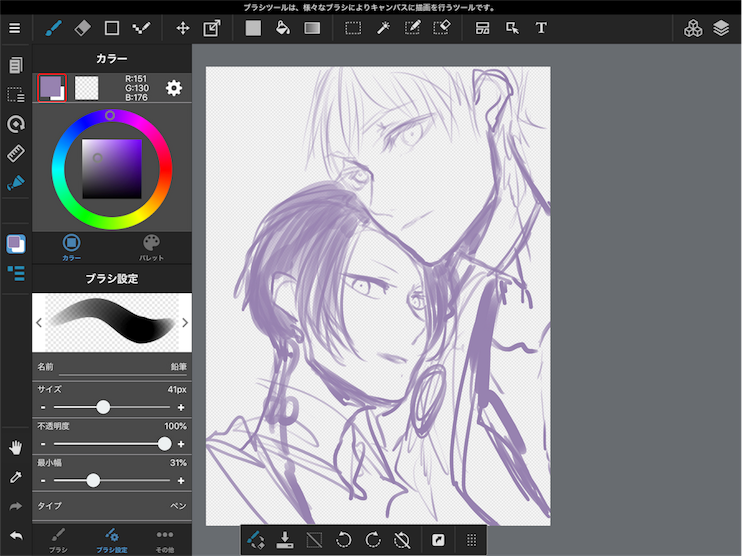Select the Bucket fill tool
742x556 pixels.
coord(283,28)
